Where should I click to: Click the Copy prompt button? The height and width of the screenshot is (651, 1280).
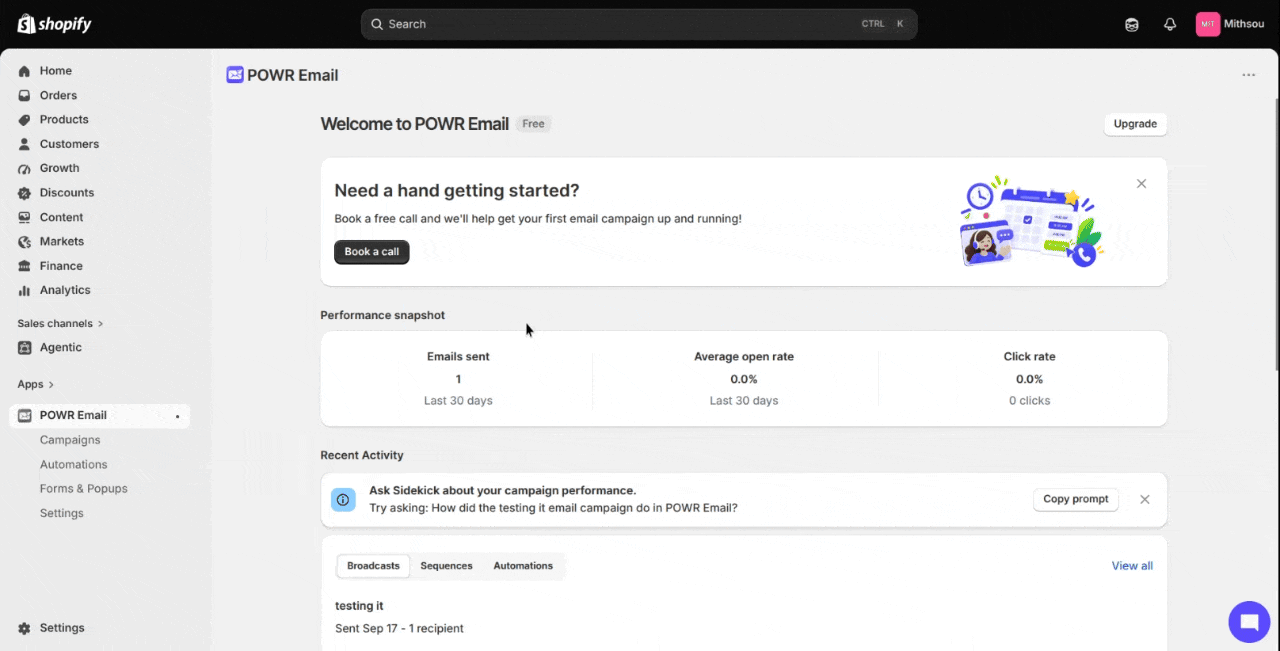point(1076,499)
